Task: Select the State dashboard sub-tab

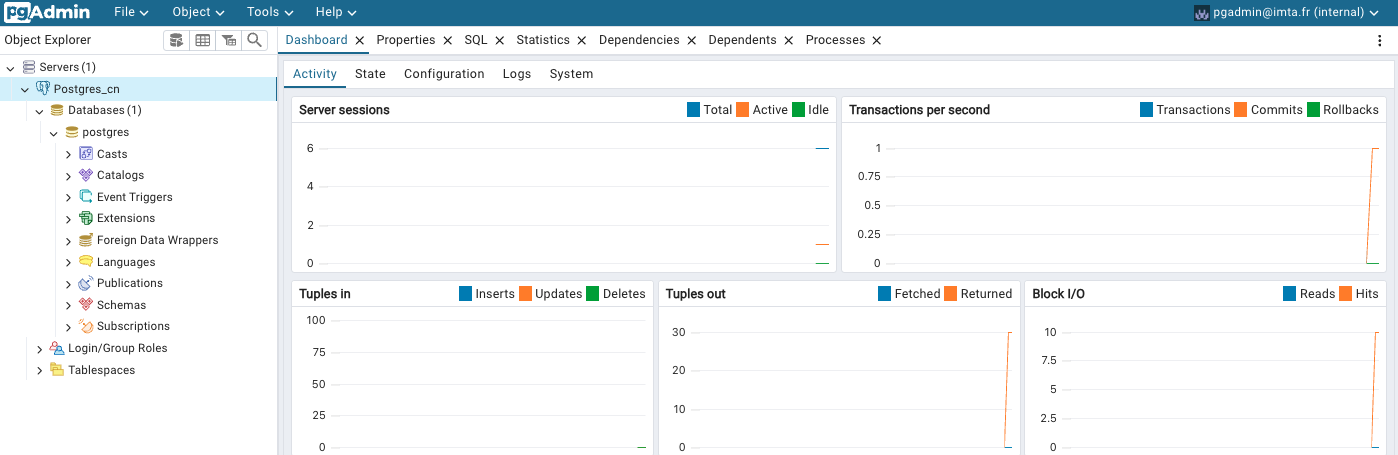Action: point(370,74)
